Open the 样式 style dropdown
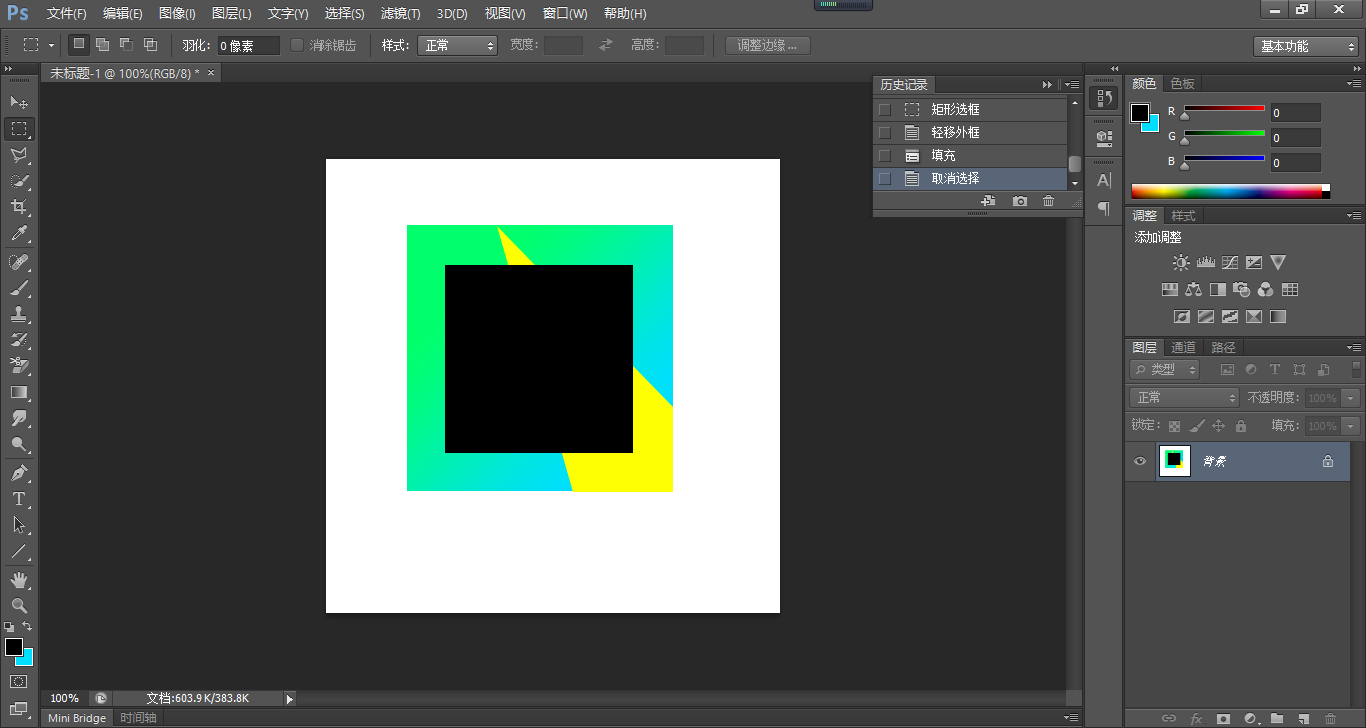This screenshot has height=728, width=1366. (x=457, y=45)
